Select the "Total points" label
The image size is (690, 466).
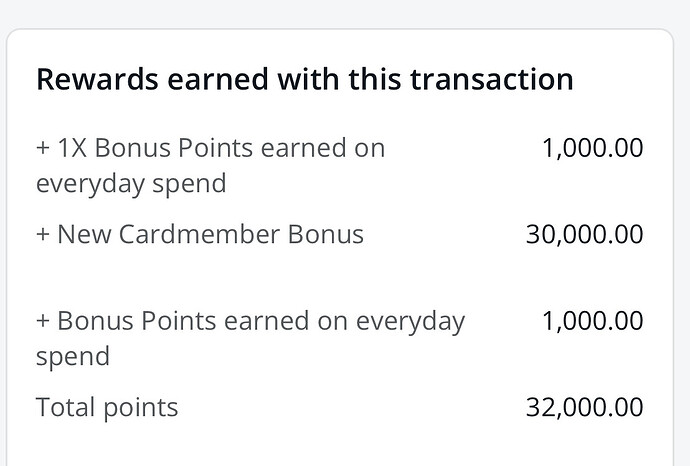click(107, 407)
